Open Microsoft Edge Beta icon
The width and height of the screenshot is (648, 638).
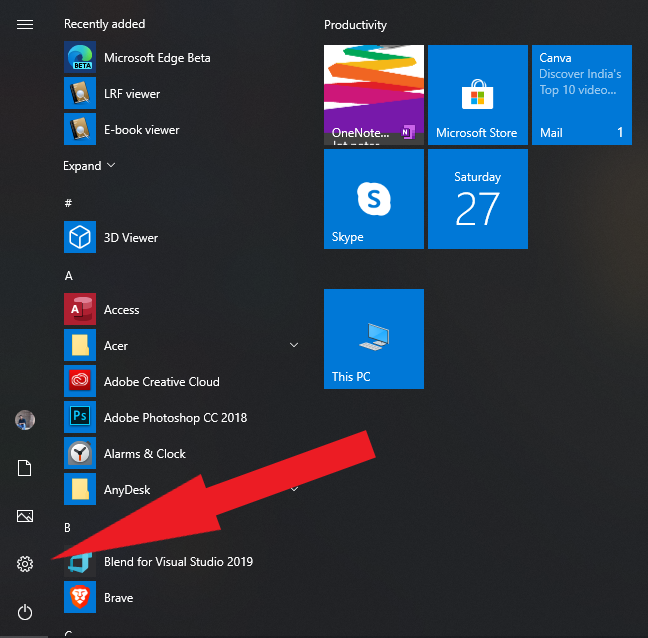point(80,57)
